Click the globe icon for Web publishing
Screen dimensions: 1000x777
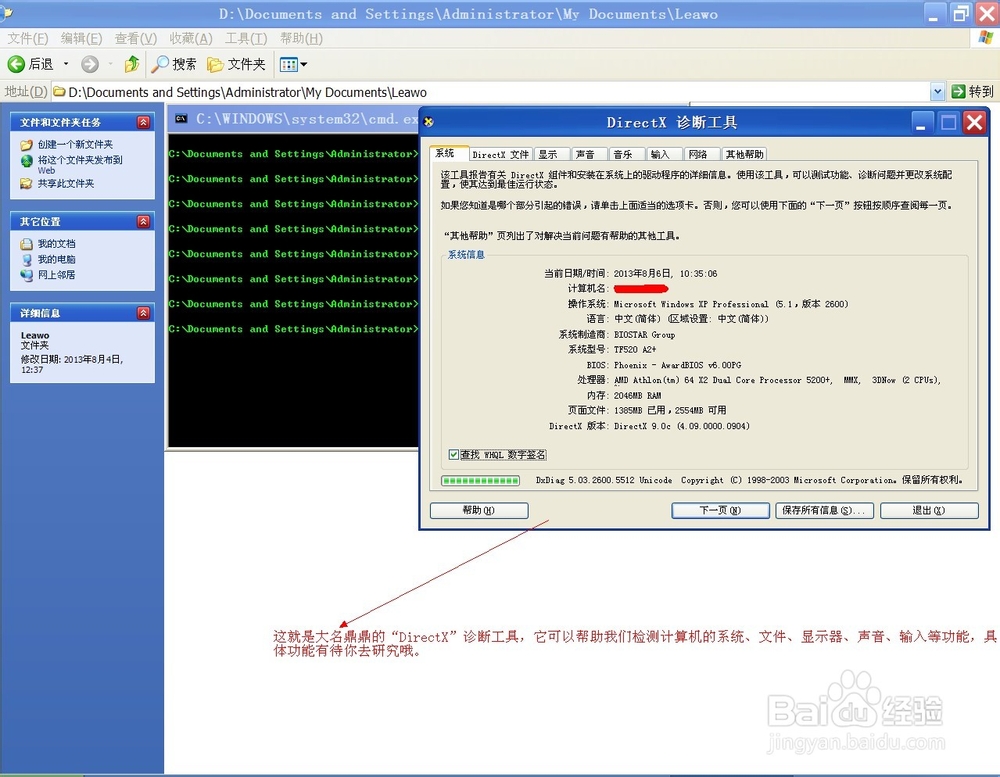tap(26, 161)
